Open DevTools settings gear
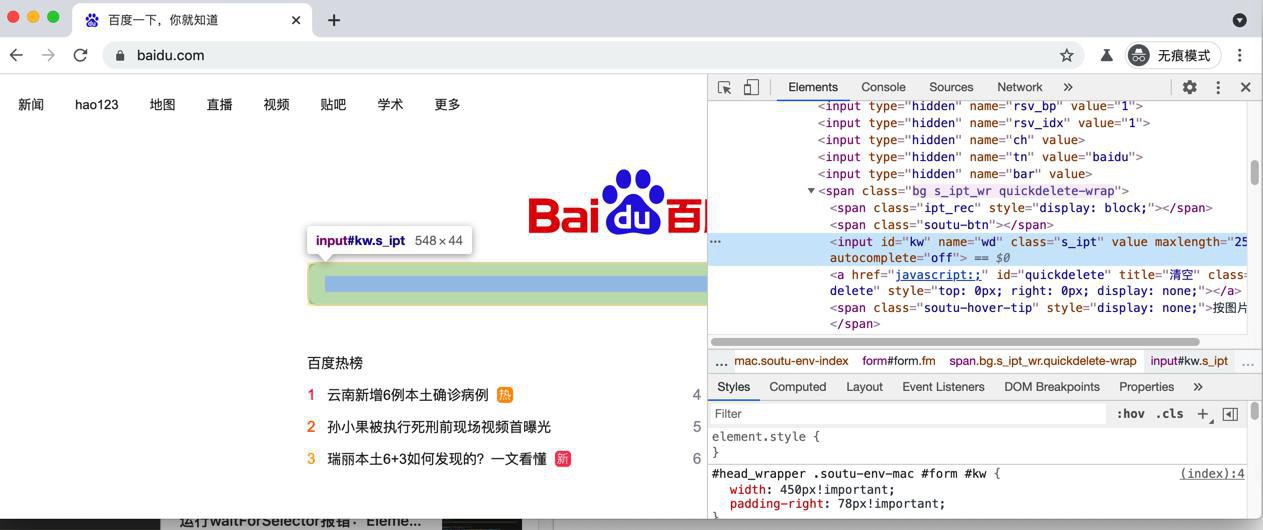Viewport: 1263px width, 530px height. pyautogui.click(x=1189, y=87)
